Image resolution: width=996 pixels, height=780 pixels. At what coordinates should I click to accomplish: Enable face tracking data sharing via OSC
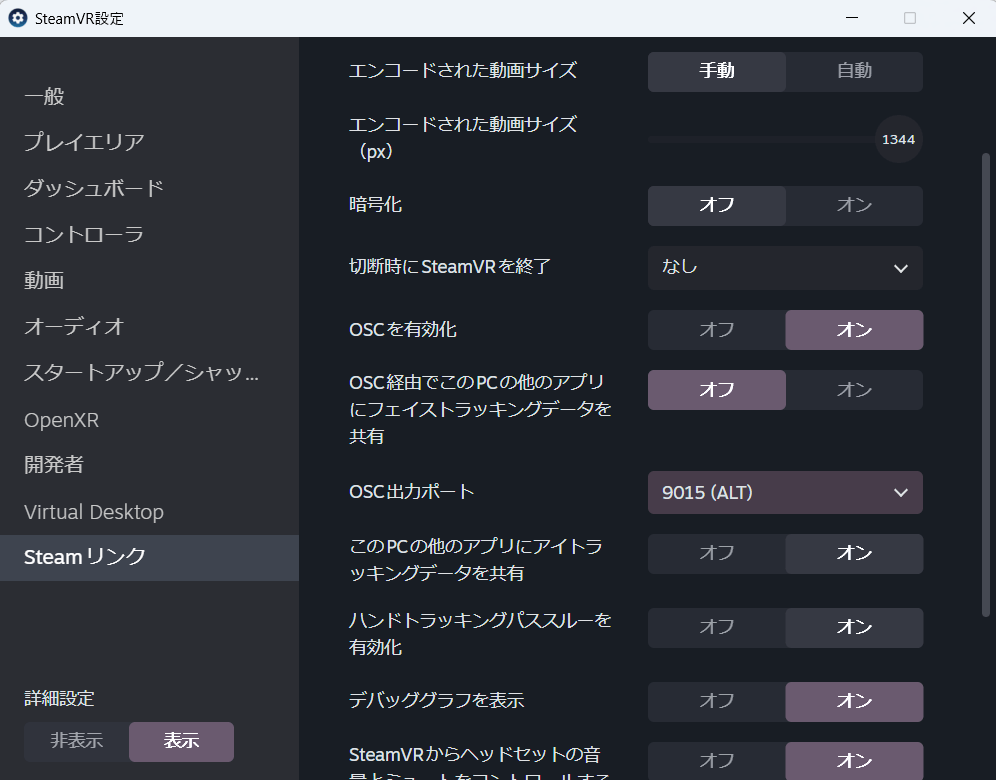click(x=854, y=390)
